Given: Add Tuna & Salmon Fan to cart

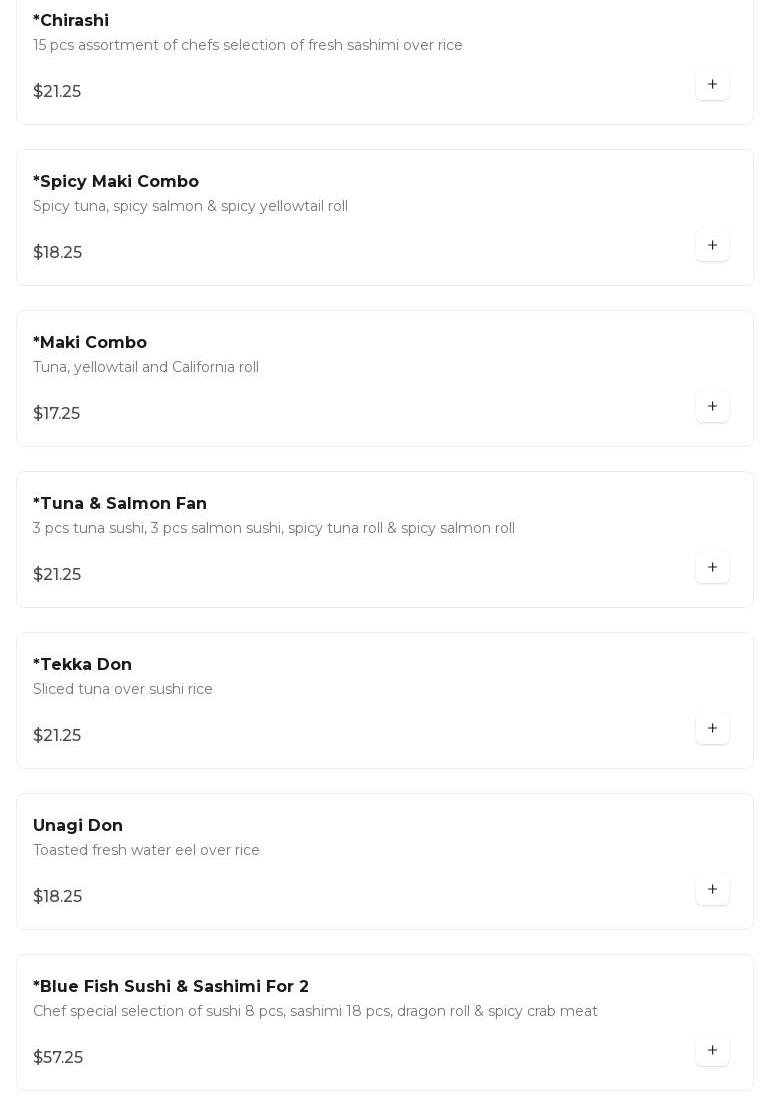Looking at the screenshot, I should click(x=712, y=568).
